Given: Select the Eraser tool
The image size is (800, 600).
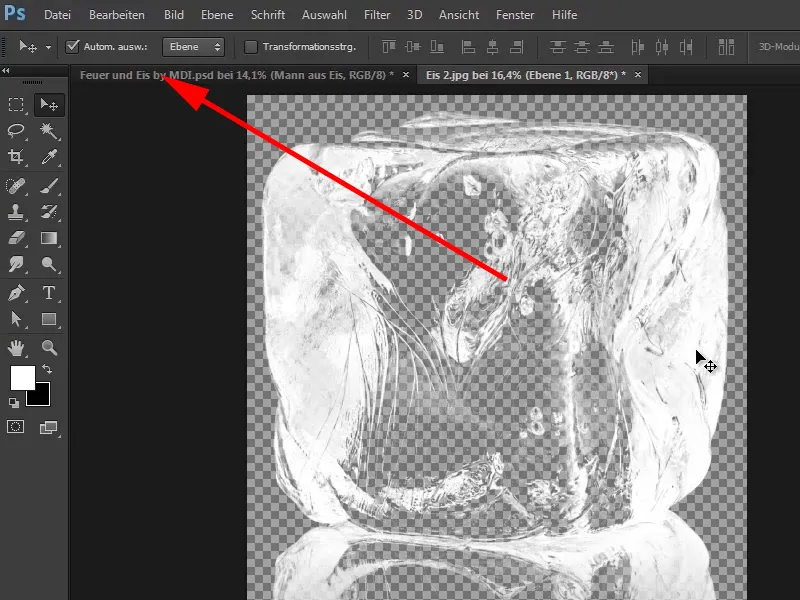Looking at the screenshot, I should 16,238.
